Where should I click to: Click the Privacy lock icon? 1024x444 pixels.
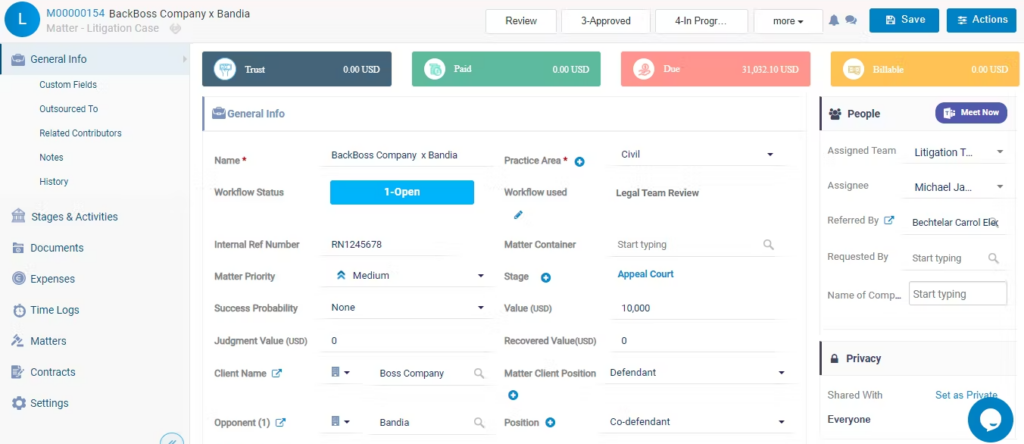pos(834,359)
